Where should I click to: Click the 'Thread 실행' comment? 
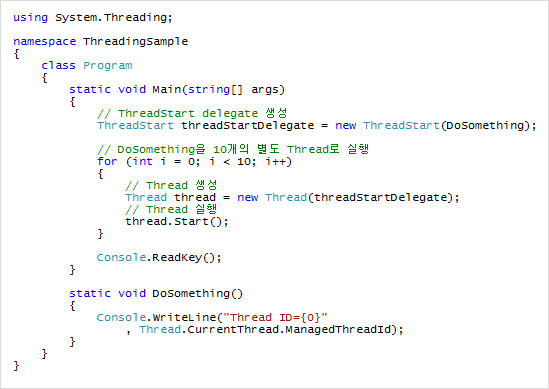[x=171, y=209]
